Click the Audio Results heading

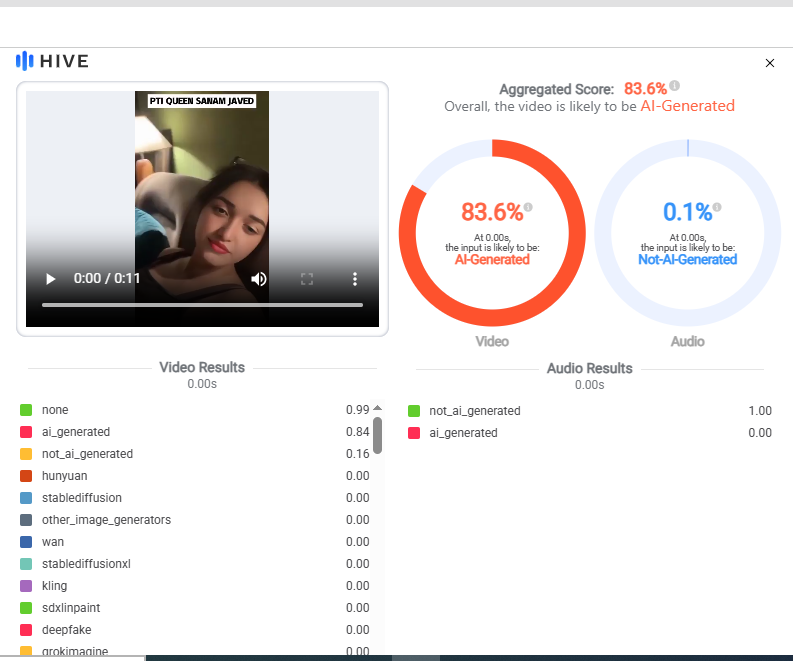tap(590, 368)
